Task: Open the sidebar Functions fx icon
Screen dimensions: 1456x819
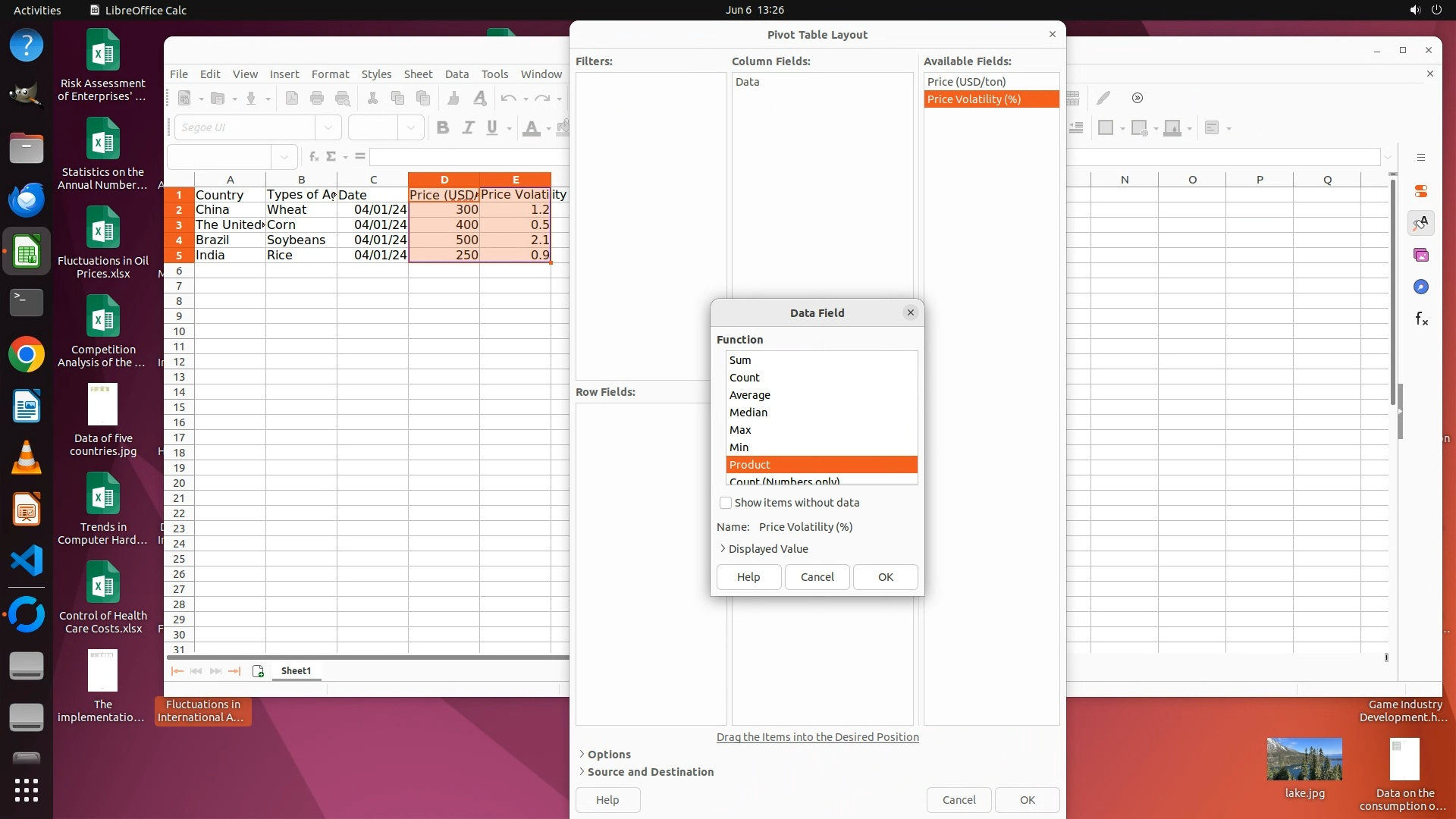Action: (x=1421, y=319)
